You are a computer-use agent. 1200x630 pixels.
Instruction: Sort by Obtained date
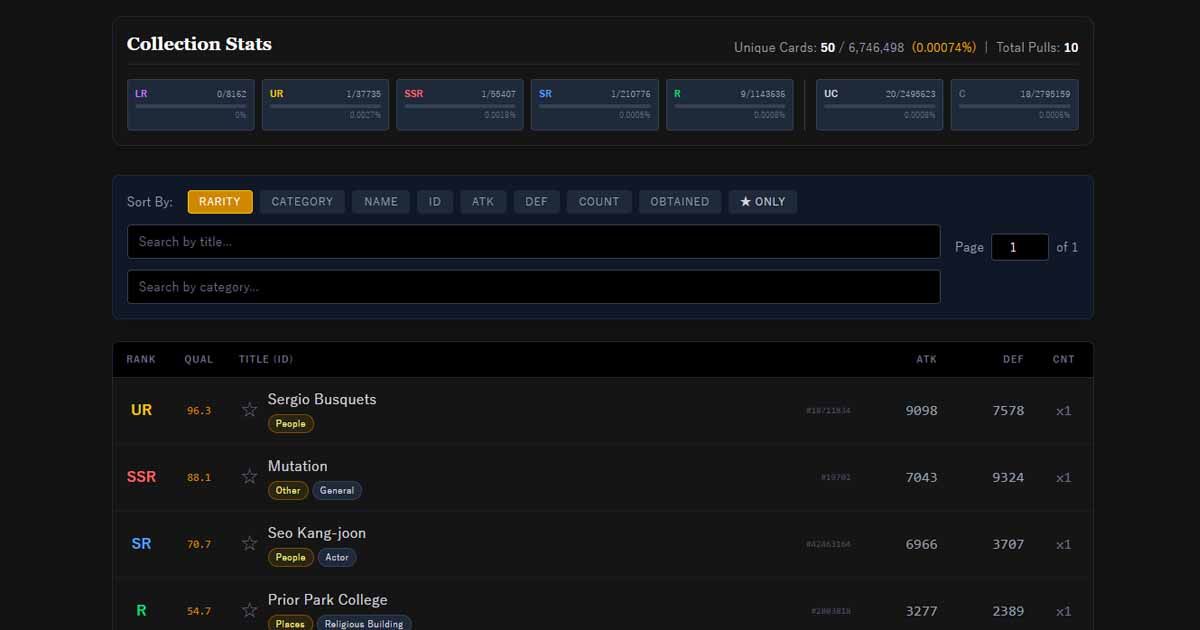click(x=680, y=202)
